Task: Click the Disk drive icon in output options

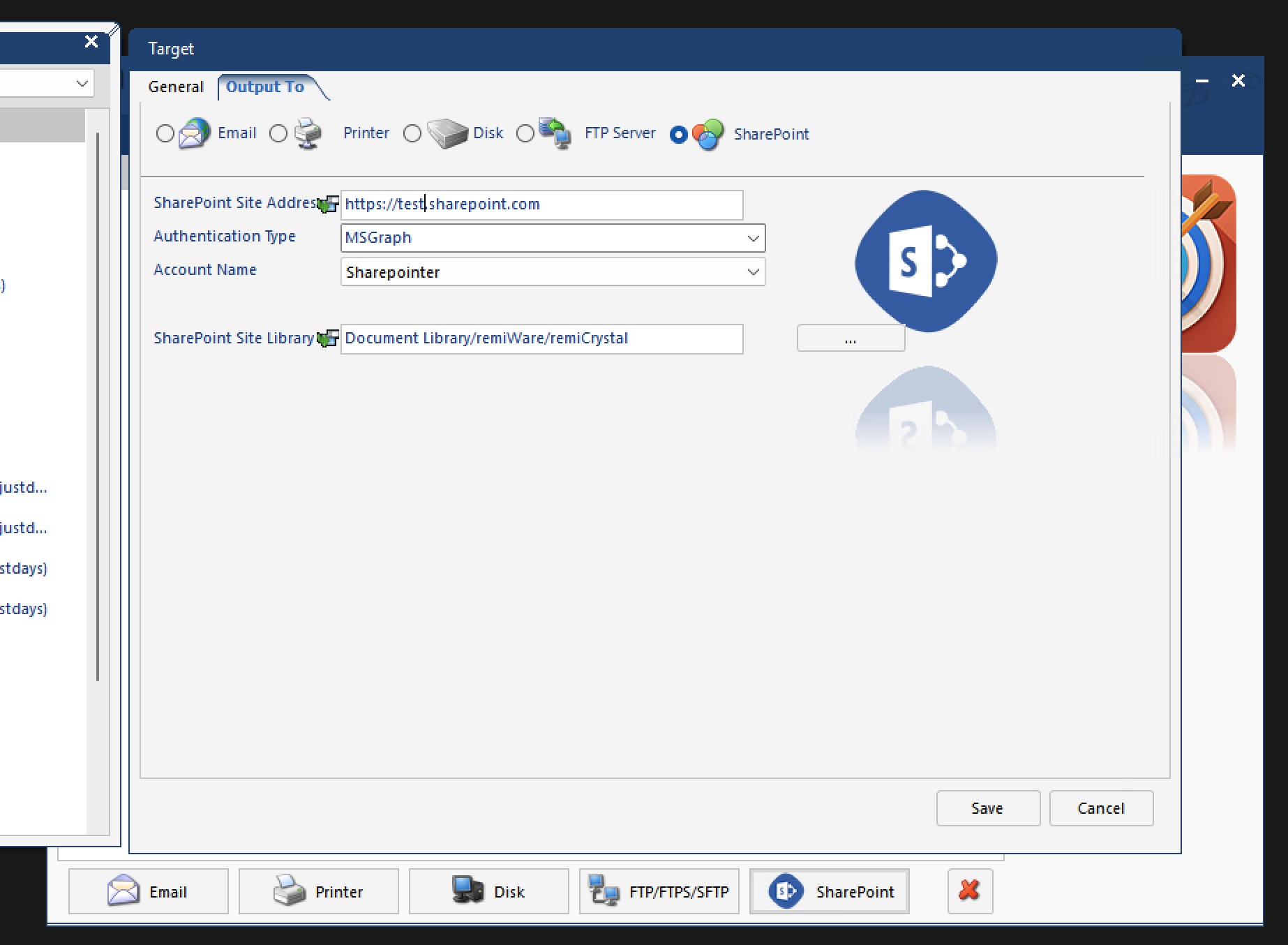Action: (447, 133)
